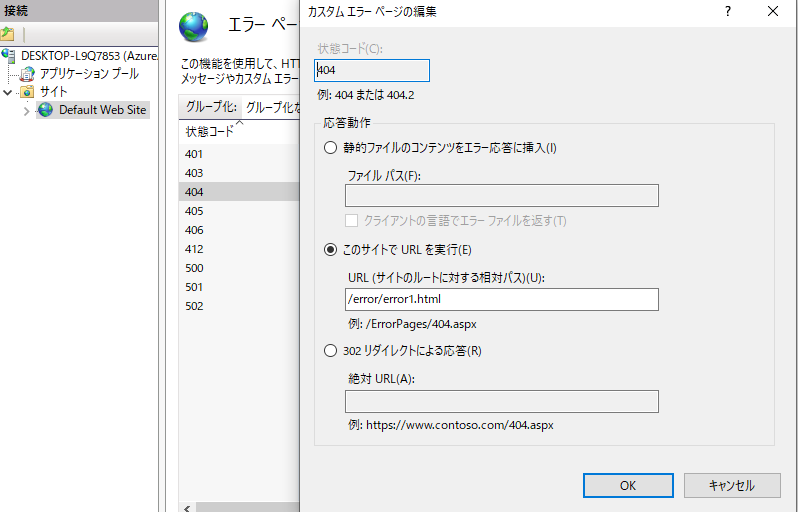Select 静的ファイルのコンテンツをエラー応答に挿入 radio button
This screenshot has width=798, height=512.
[x=330, y=148]
